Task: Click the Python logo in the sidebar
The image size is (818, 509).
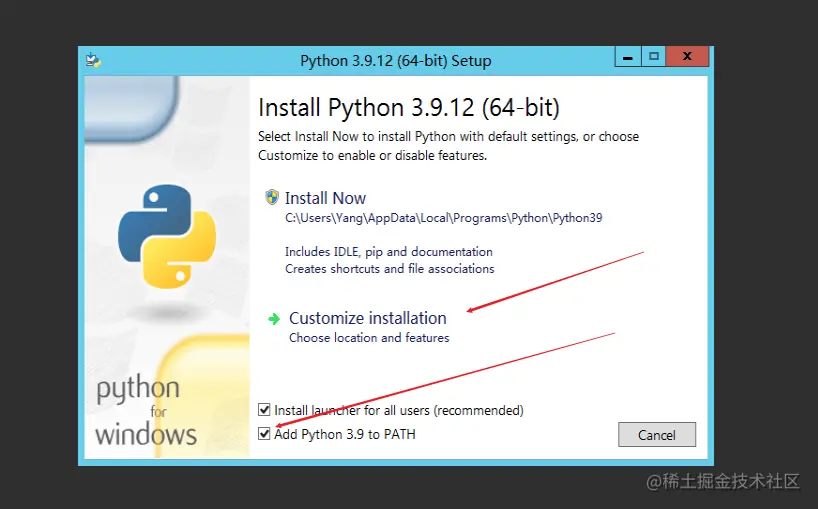Action: (x=167, y=236)
